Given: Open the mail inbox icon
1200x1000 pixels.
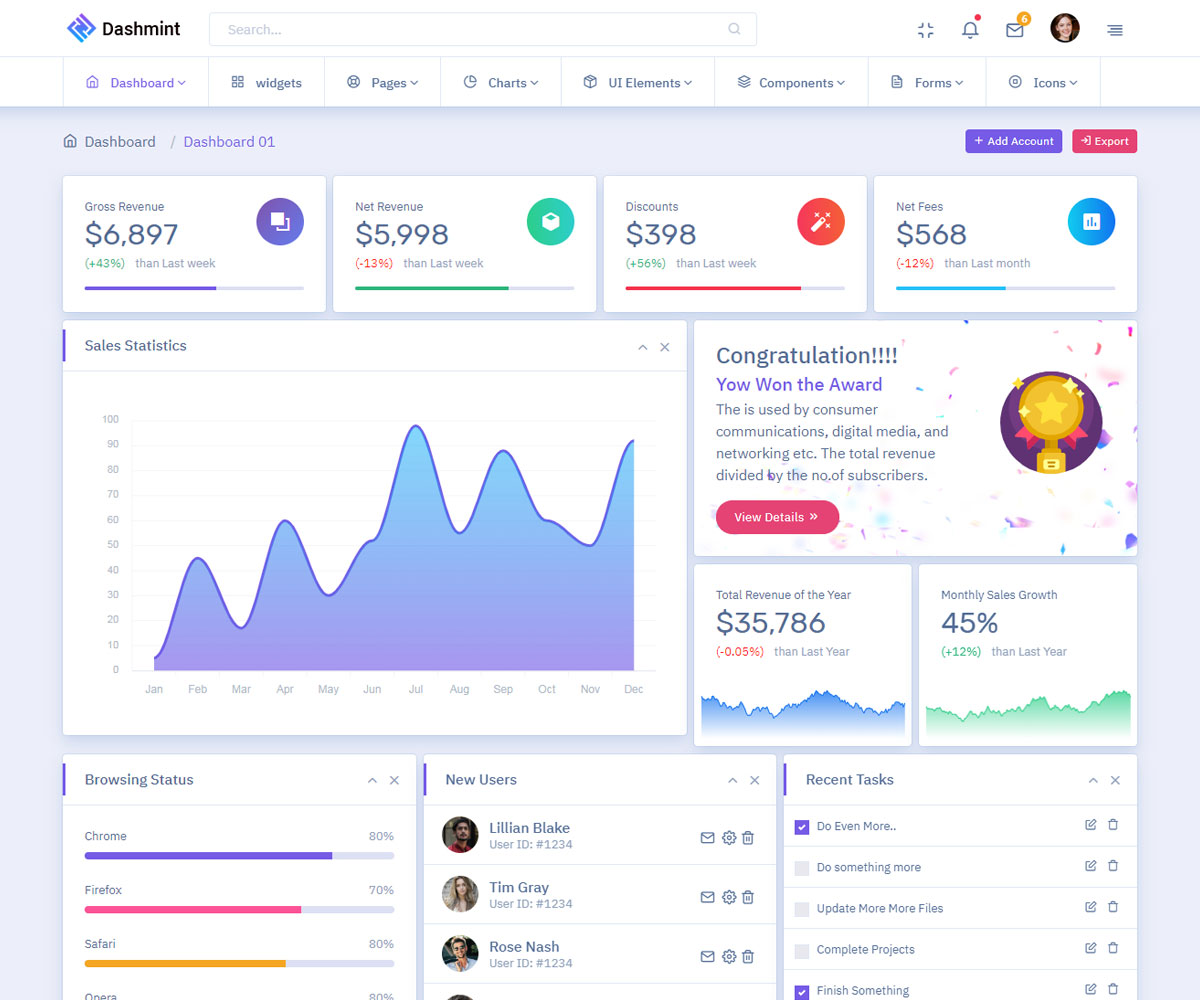Looking at the screenshot, I should coord(1015,30).
